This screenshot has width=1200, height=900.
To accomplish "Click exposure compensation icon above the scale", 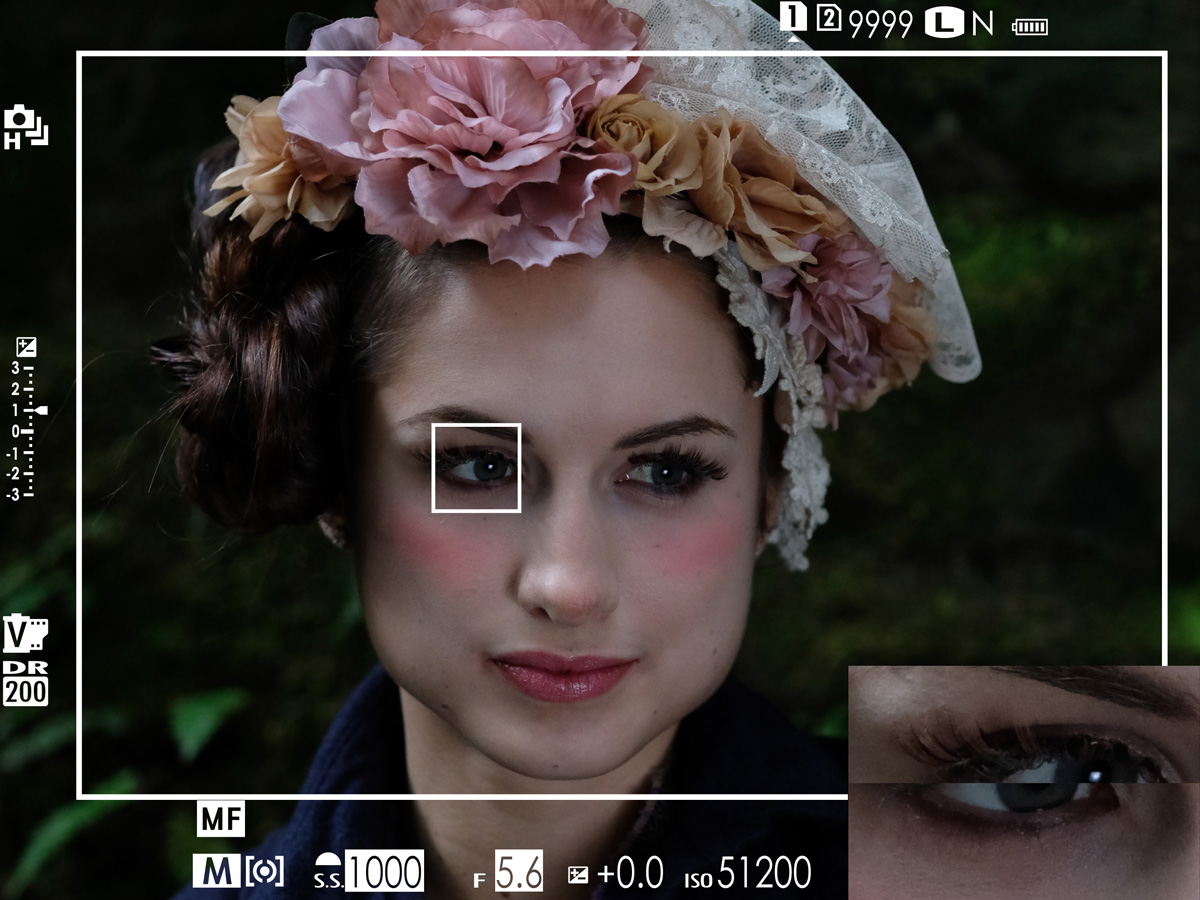I will click(x=27, y=347).
